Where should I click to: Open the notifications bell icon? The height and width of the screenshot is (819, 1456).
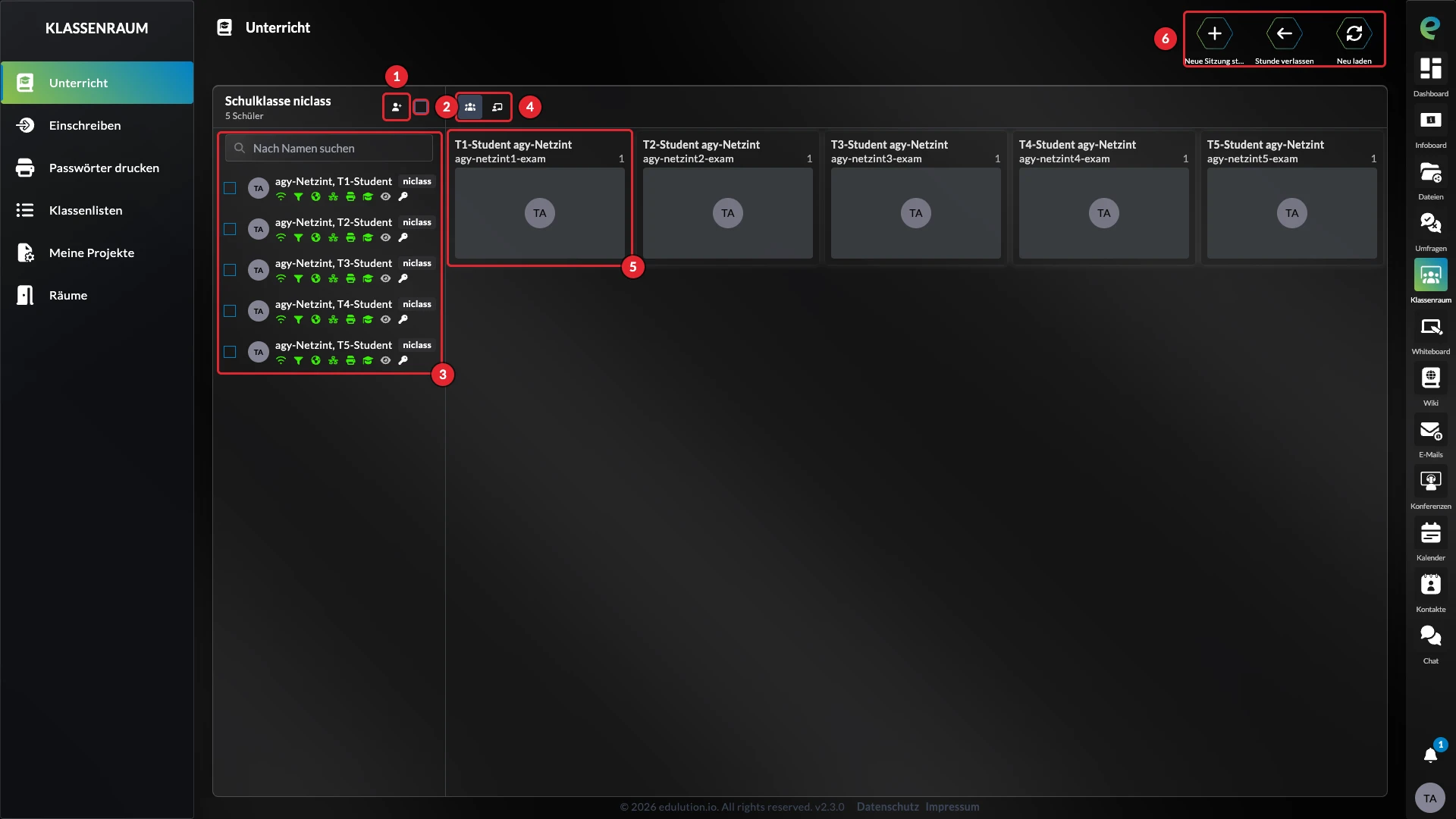[1431, 755]
